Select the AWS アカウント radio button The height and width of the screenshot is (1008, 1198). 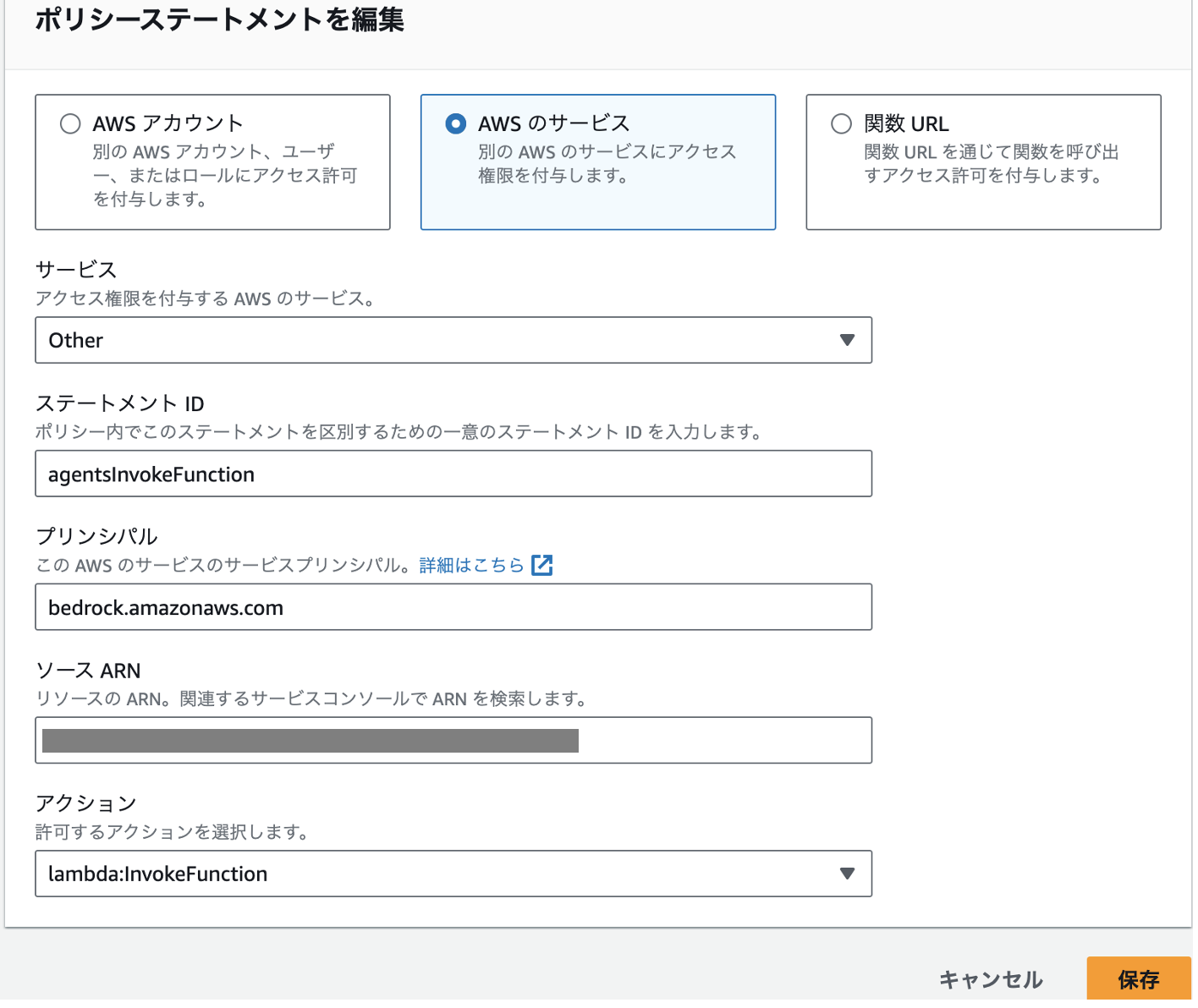(x=70, y=124)
